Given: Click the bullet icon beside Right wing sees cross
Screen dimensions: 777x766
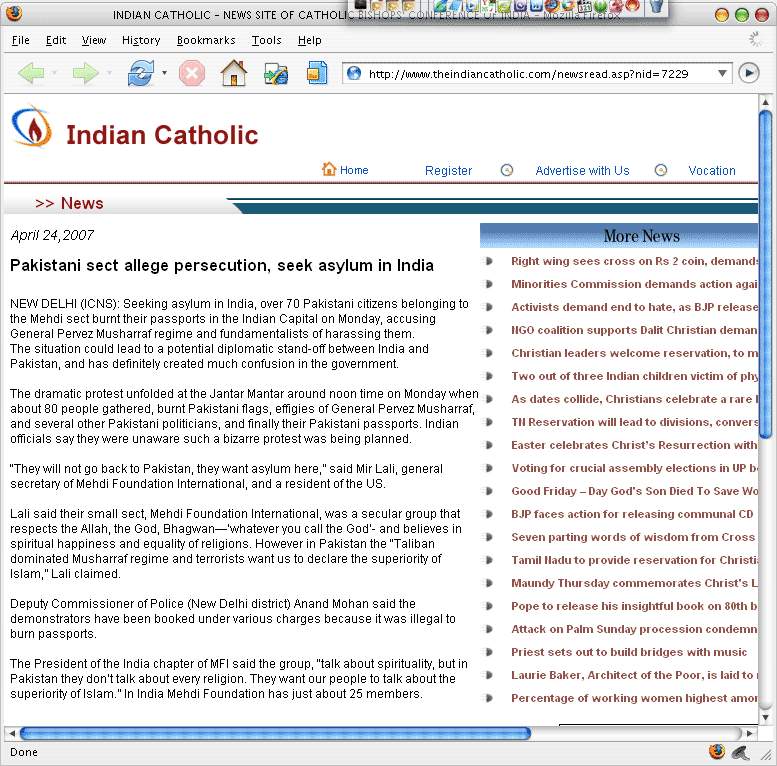Looking at the screenshot, I should [488, 261].
